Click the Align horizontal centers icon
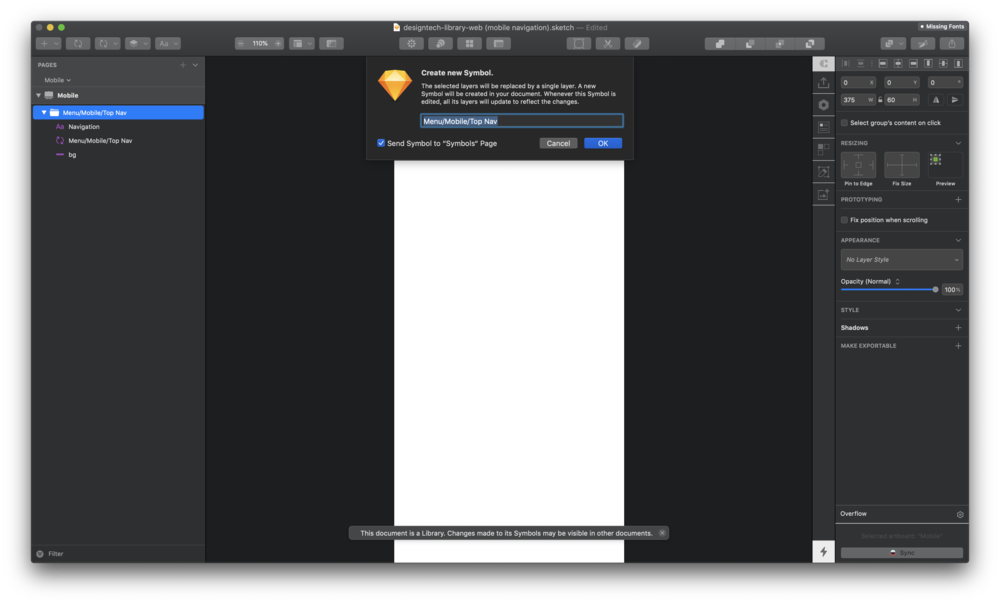 click(898, 64)
